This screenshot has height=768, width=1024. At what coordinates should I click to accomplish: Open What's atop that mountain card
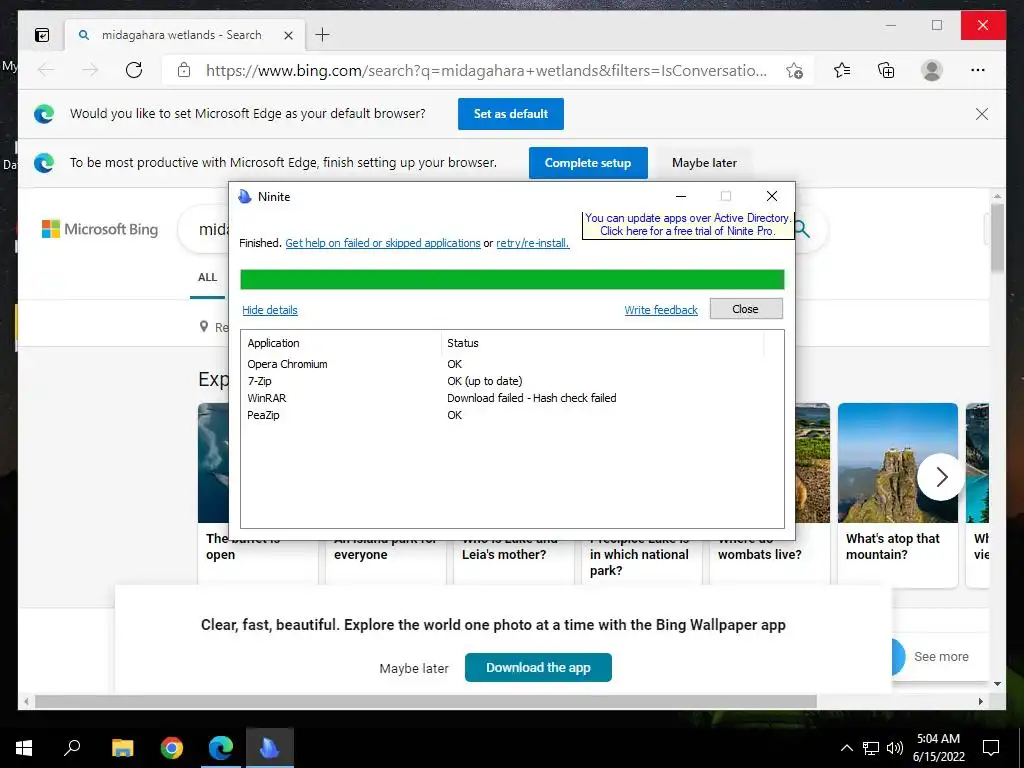pyautogui.click(x=898, y=493)
